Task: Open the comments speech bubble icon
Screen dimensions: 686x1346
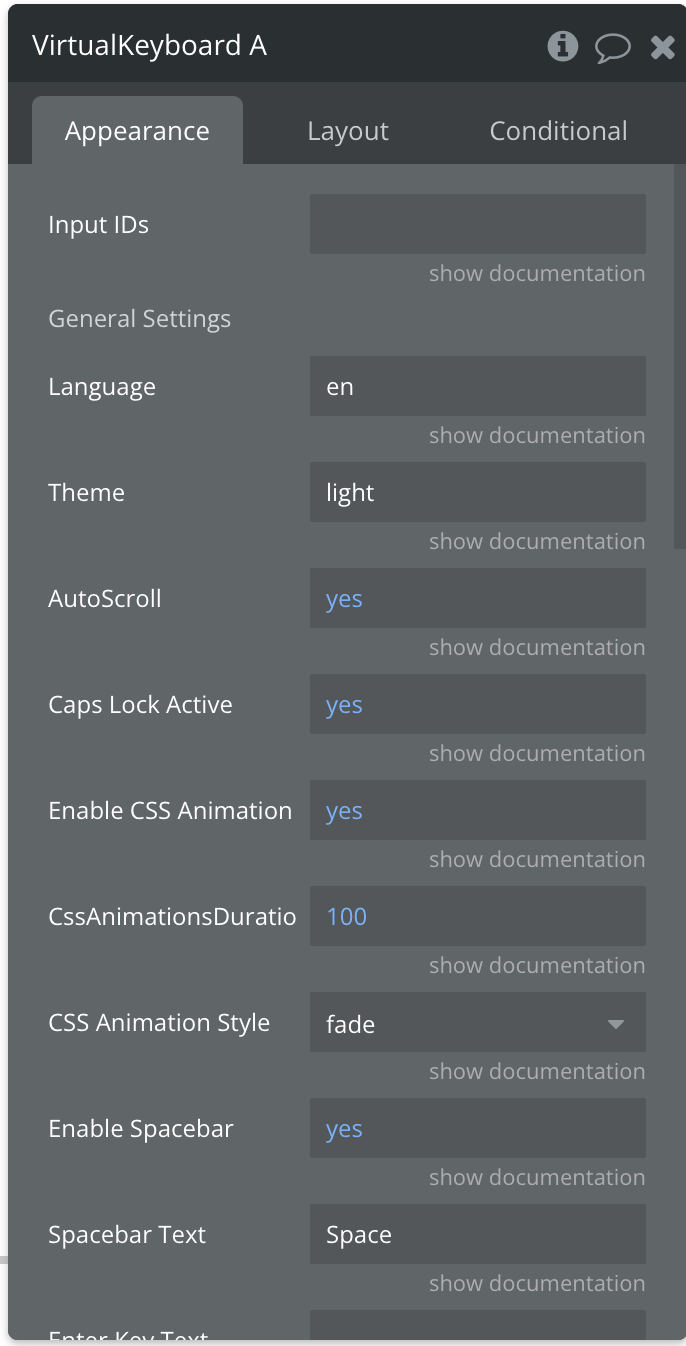Action: (612, 47)
